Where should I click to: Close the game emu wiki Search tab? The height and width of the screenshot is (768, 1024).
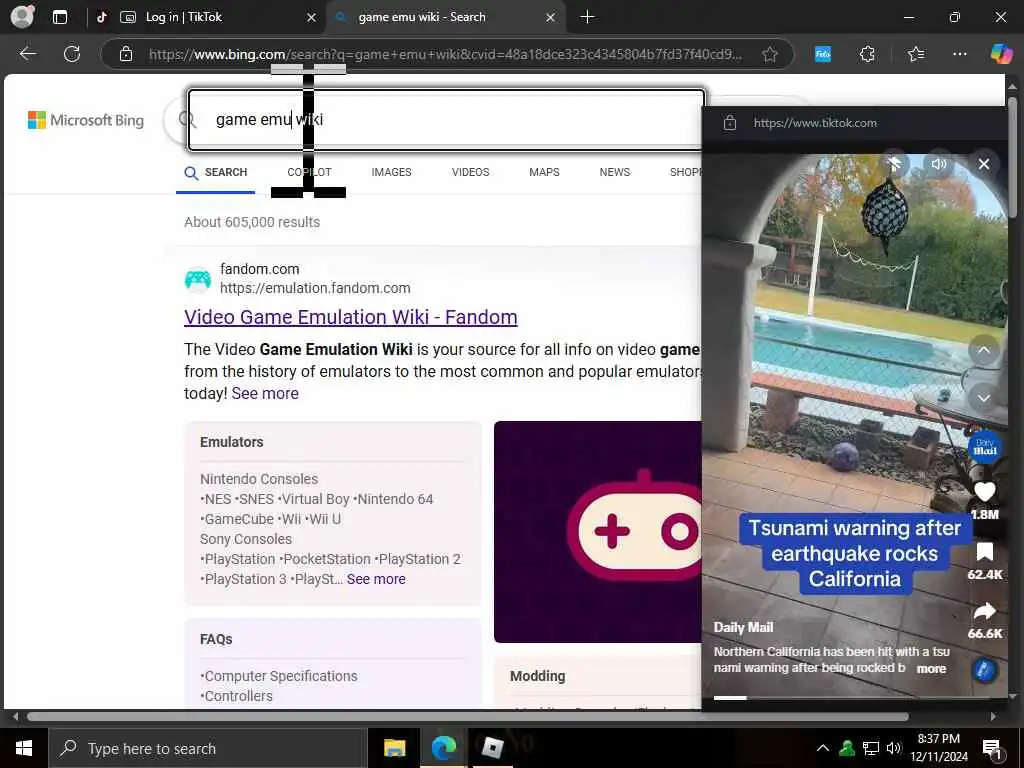[x=551, y=18]
